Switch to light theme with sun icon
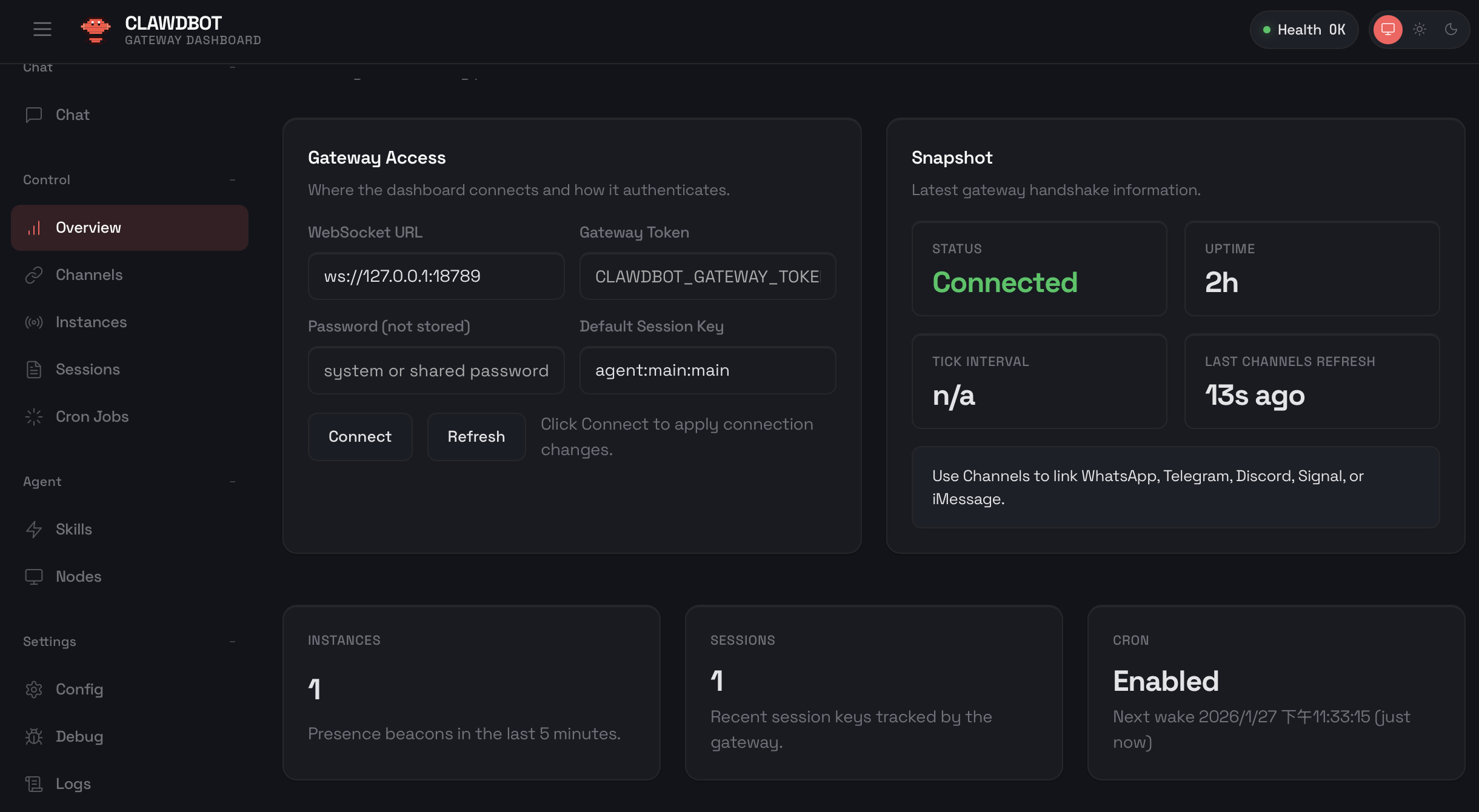This screenshot has width=1479, height=812. (1419, 29)
